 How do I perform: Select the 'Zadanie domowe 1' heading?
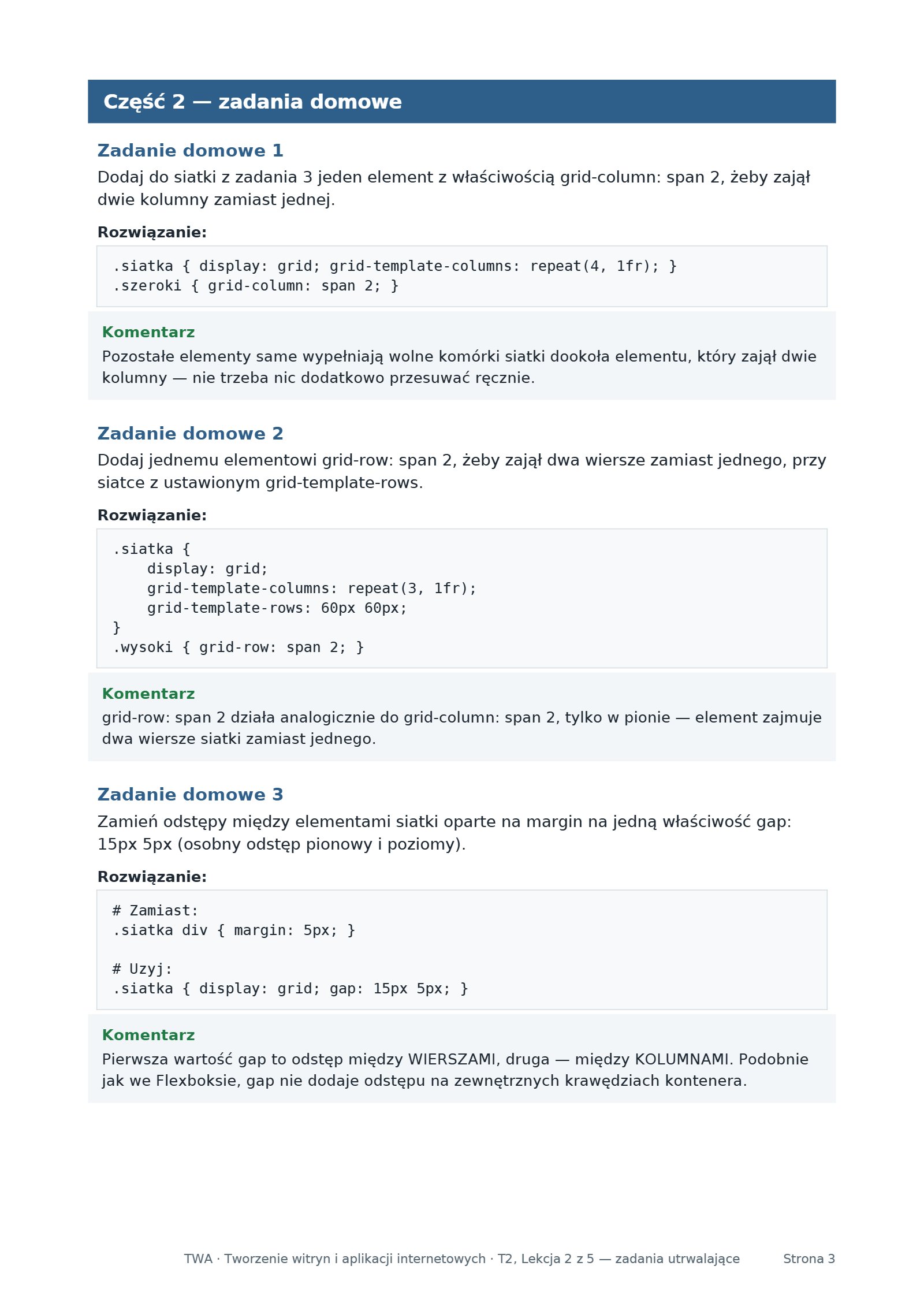190,151
